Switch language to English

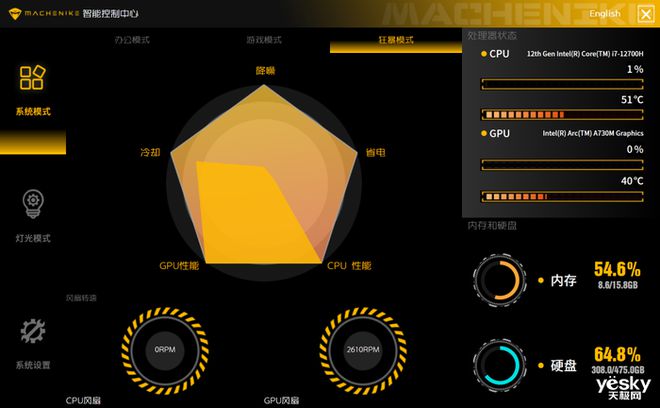[604, 13]
